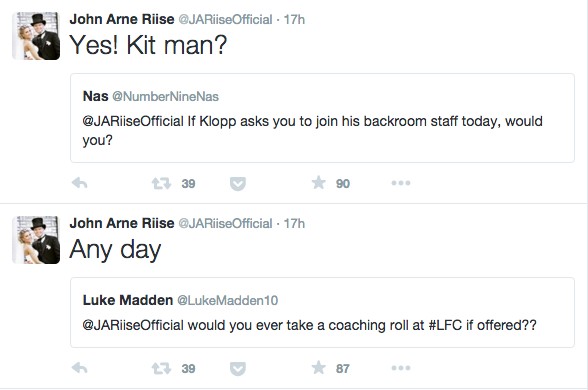Open the 17h timestamp on the 'Any day' tweet

pyautogui.click(x=294, y=224)
